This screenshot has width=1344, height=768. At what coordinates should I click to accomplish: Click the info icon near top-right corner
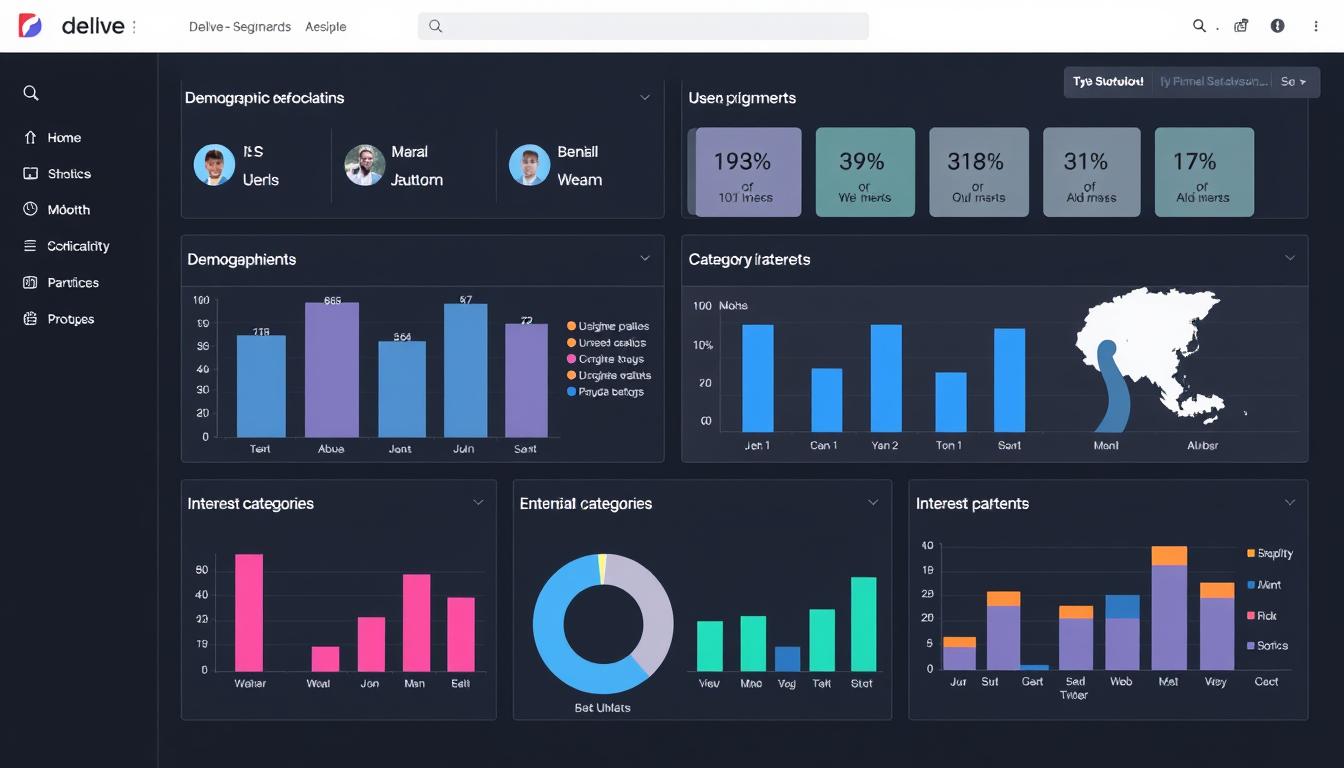click(1277, 26)
